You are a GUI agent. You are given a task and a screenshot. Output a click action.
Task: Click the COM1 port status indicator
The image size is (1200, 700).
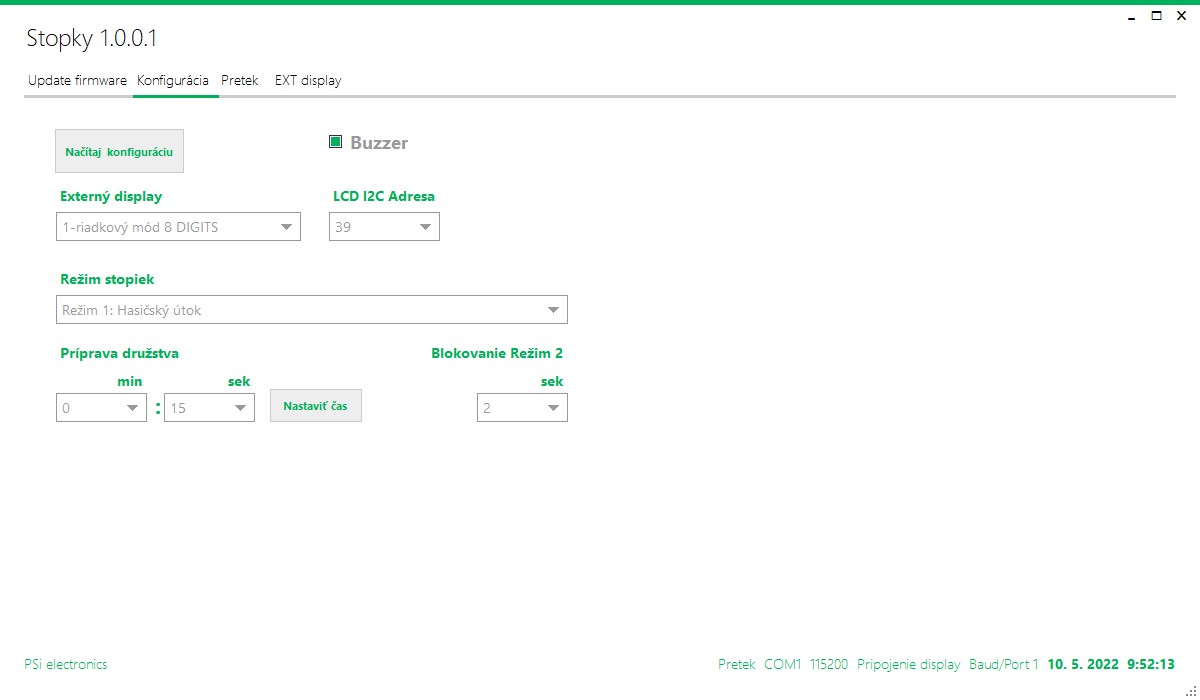point(782,664)
